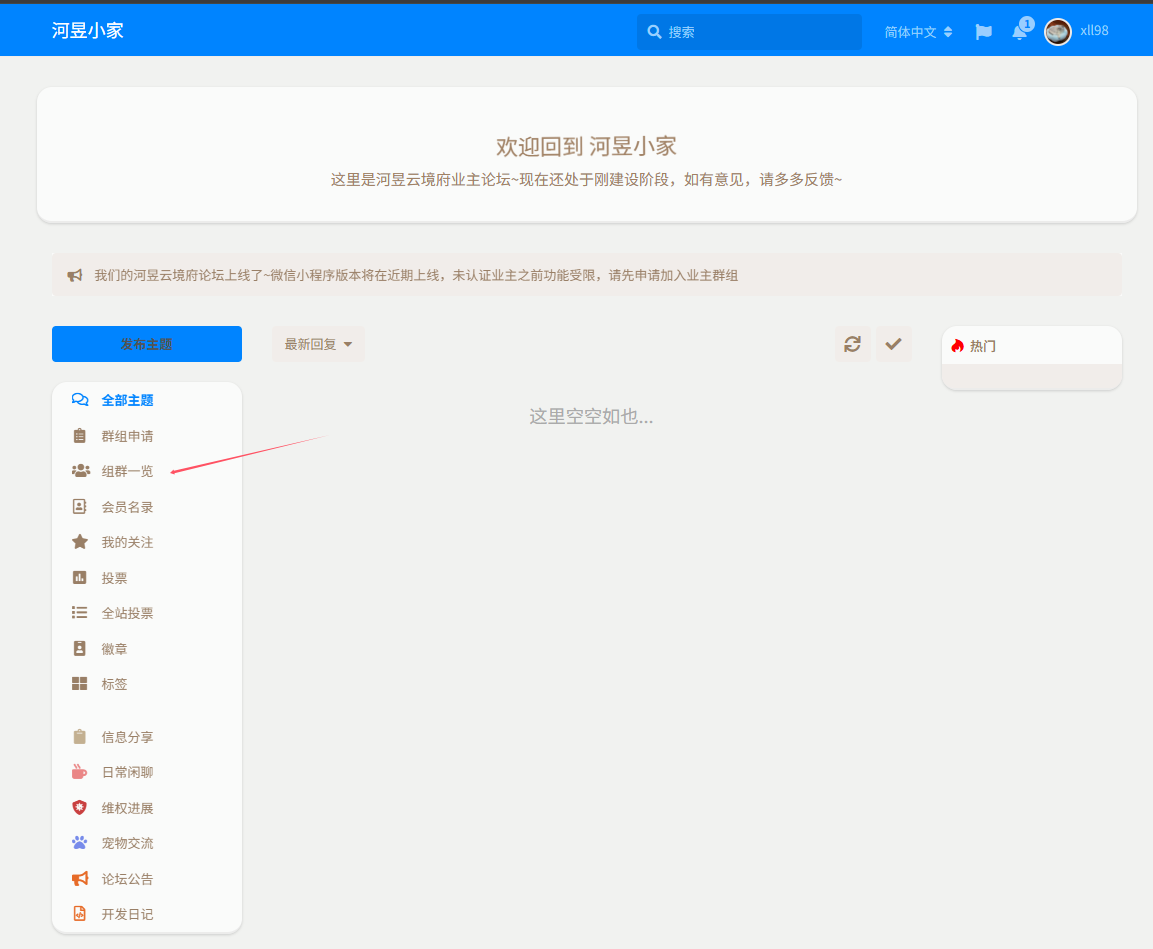Image resolution: width=1153 pixels, height=949 pixels.
Task: Mark all as read checkmark button
Action: point(893,344)
